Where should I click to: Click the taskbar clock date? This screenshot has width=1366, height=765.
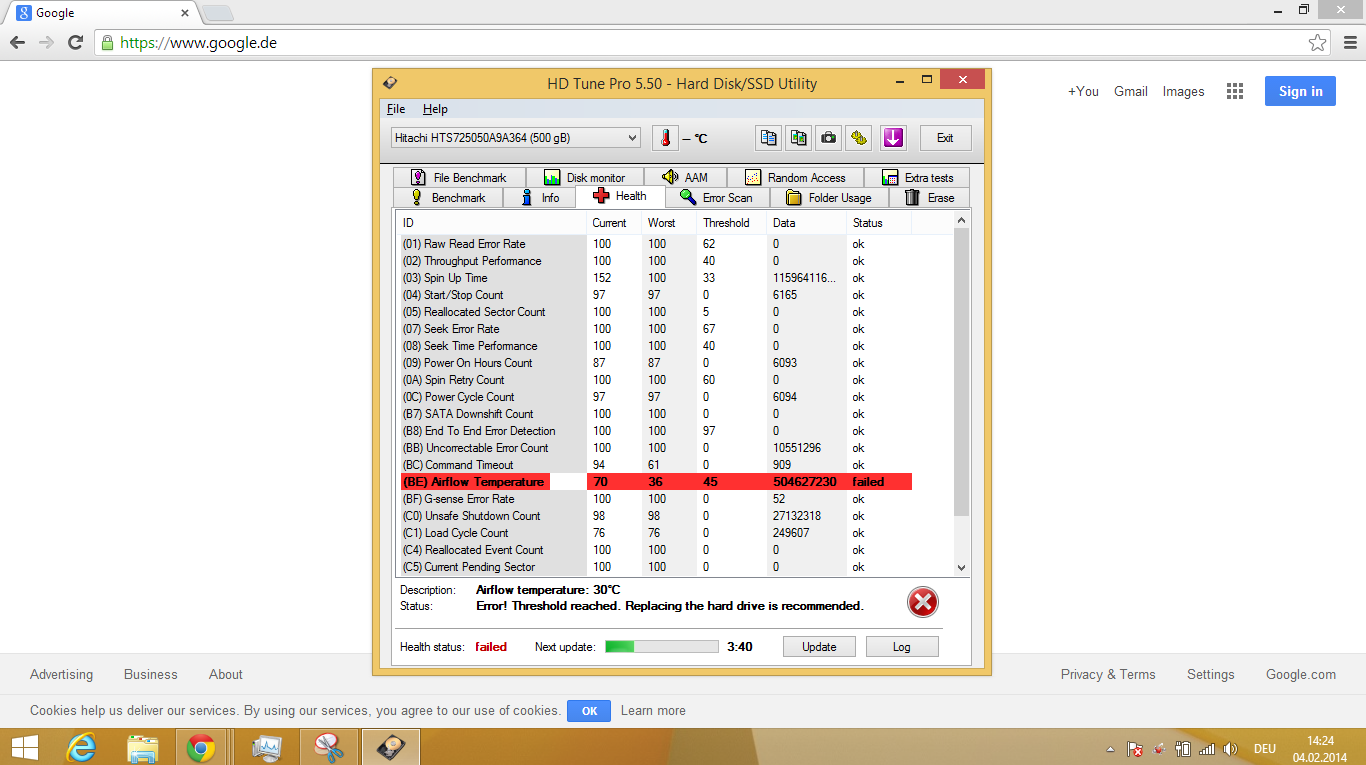point(1320,748)
